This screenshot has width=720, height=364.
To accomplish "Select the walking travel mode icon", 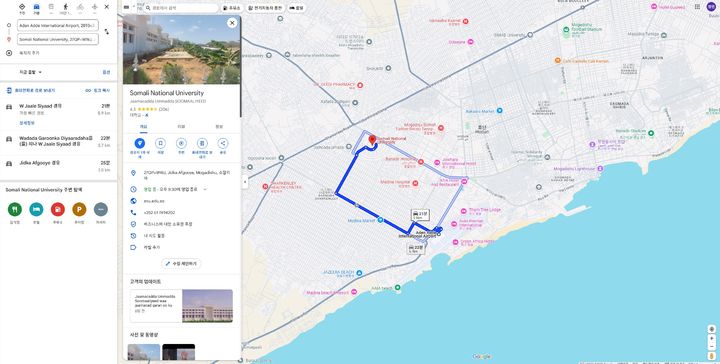I will point(66,7).
